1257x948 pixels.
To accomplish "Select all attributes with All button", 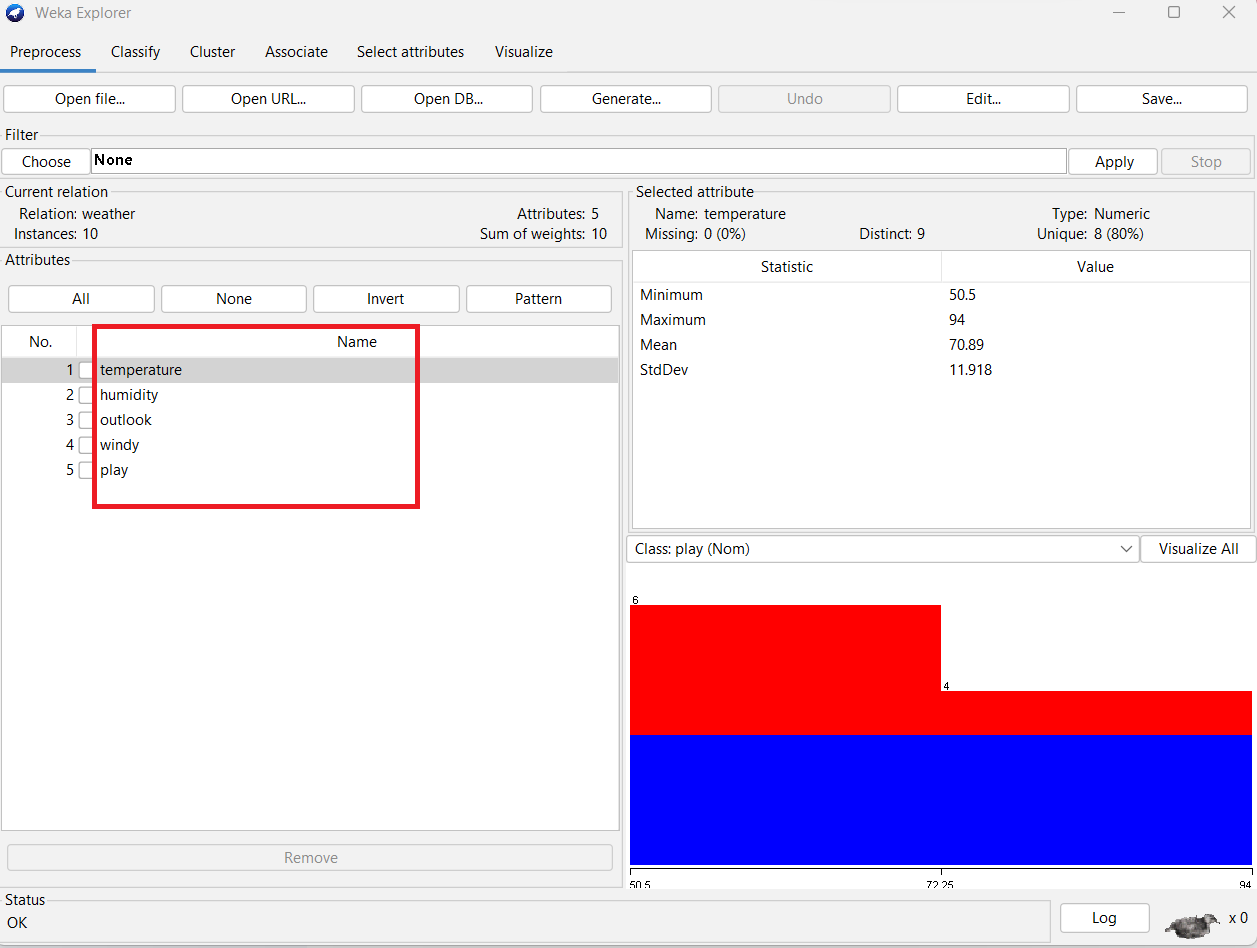I will point(81,299).
